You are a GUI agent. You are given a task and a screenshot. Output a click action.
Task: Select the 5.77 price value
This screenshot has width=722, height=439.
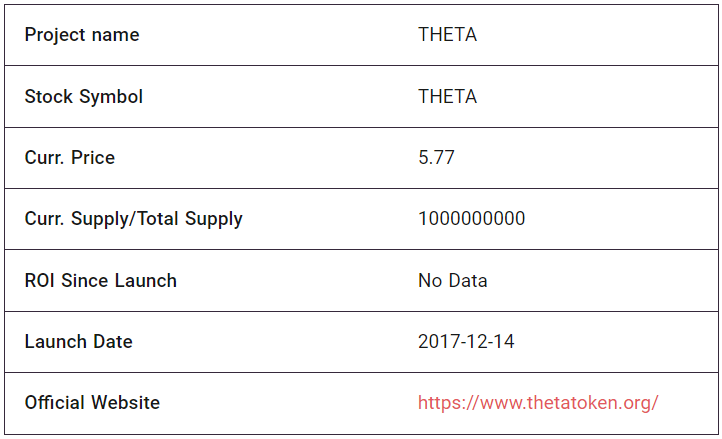(436, 158)
